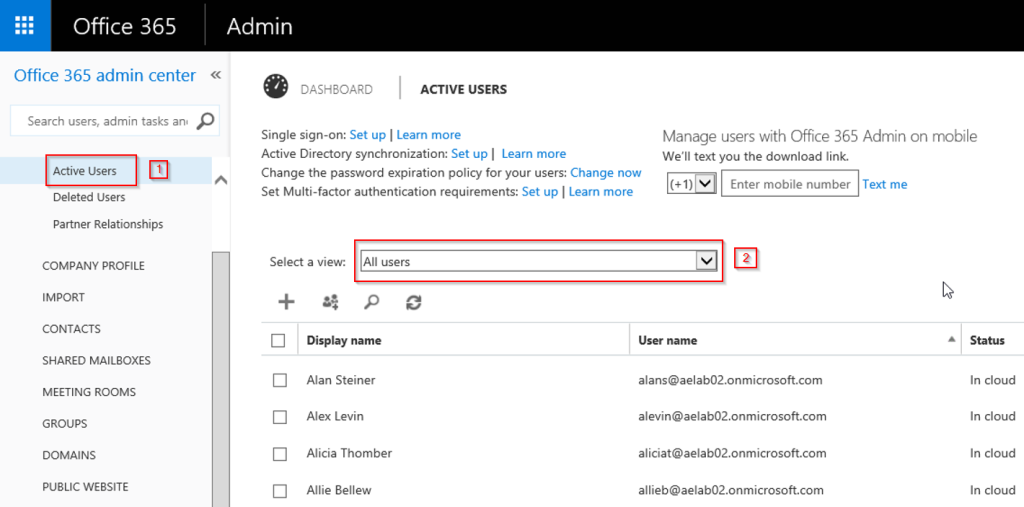Image resolution: width=1024 pixels, height=507 pixels.
Task: Open the GROUPS section
Action: point(65,423)
